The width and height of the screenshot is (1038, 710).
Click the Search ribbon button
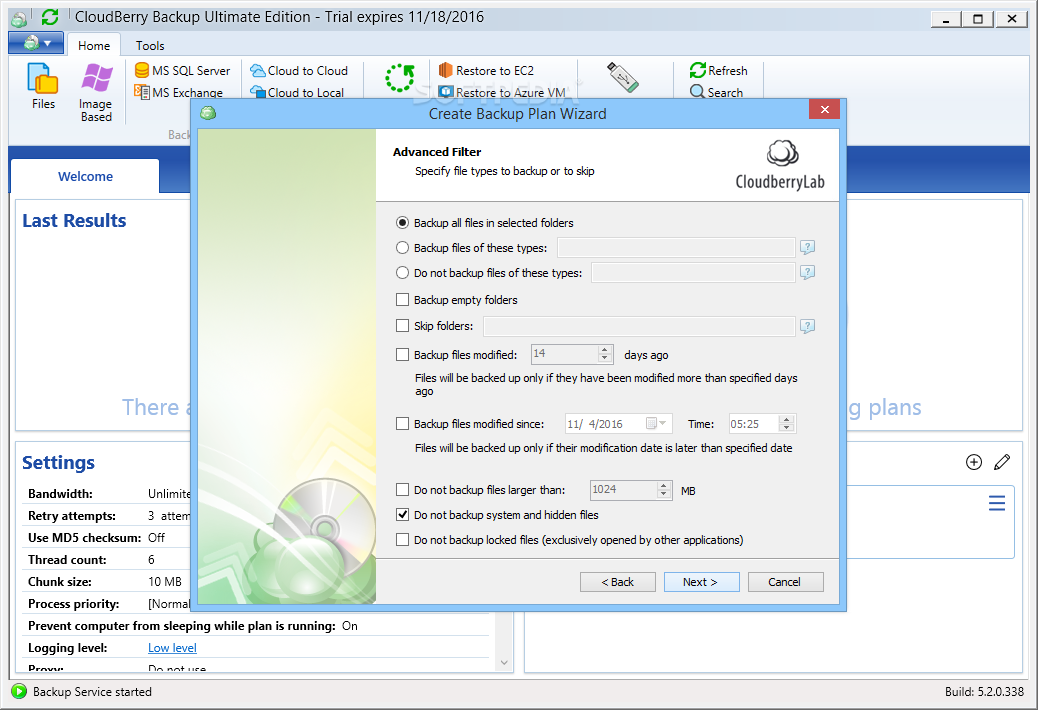coord(716,93)
